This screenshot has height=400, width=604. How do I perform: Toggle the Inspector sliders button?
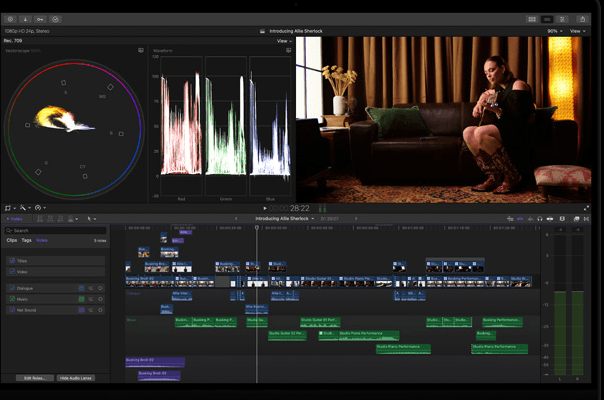[562, 19]
